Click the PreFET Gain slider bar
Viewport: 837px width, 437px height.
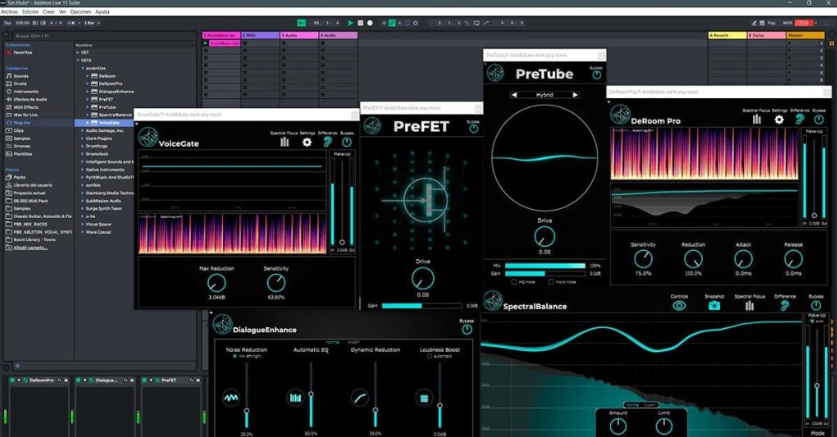pyautogui.click(x=422, y=306)
